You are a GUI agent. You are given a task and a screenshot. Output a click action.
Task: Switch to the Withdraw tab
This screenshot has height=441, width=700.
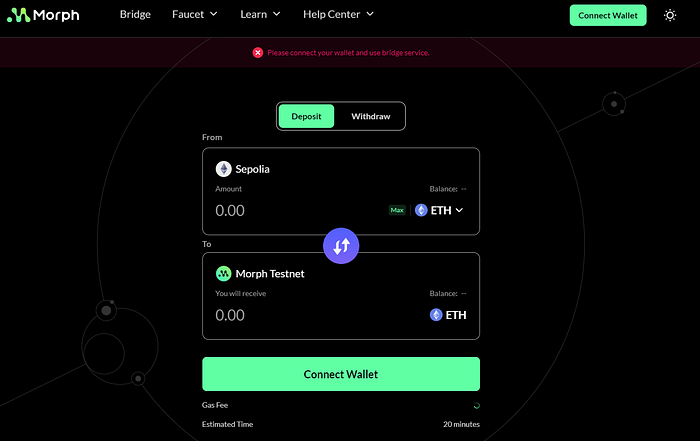point(371,116)
